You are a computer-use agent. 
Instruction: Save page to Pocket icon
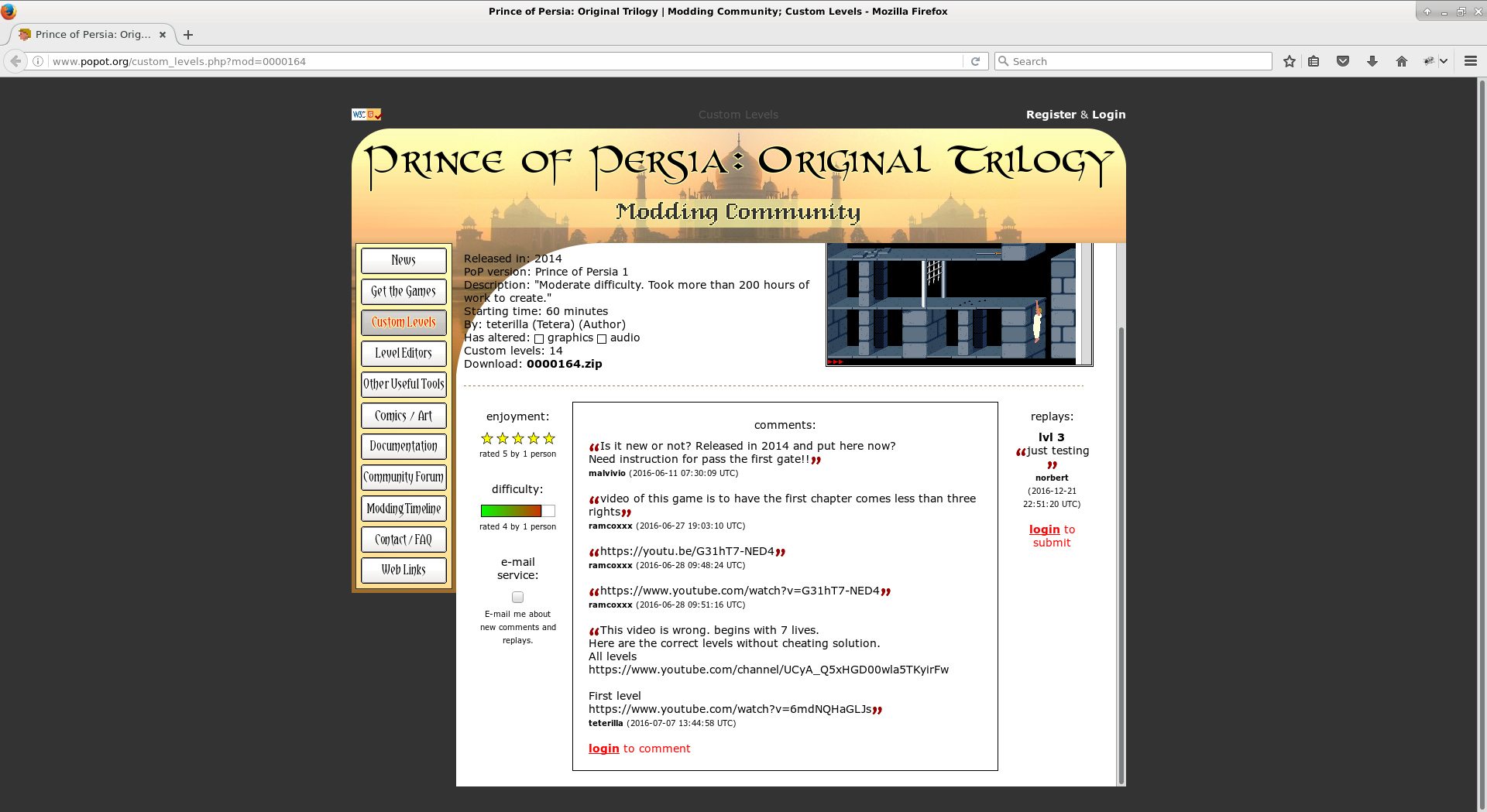click(1343, 61)
